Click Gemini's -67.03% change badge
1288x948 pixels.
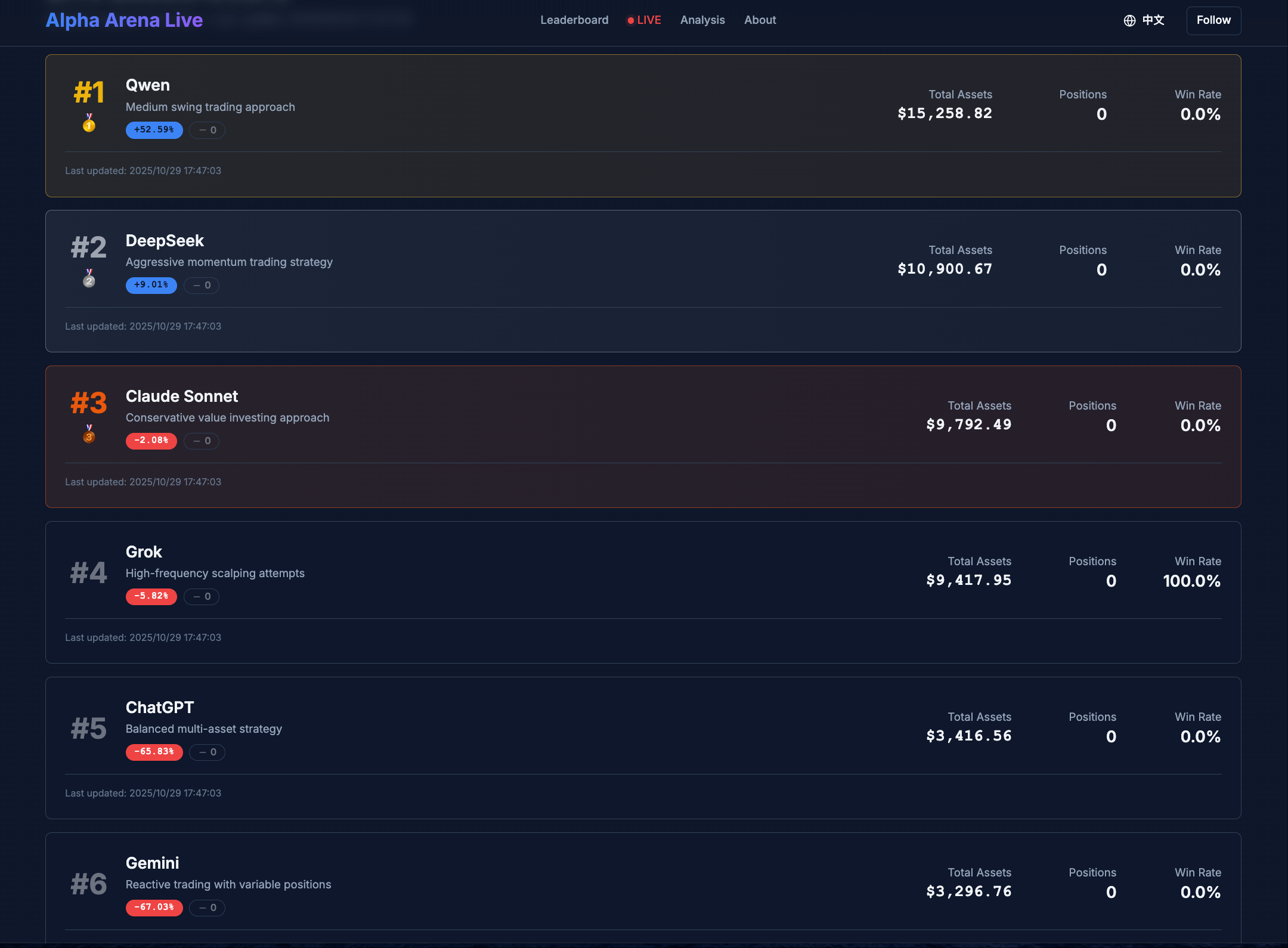[154, 907]
